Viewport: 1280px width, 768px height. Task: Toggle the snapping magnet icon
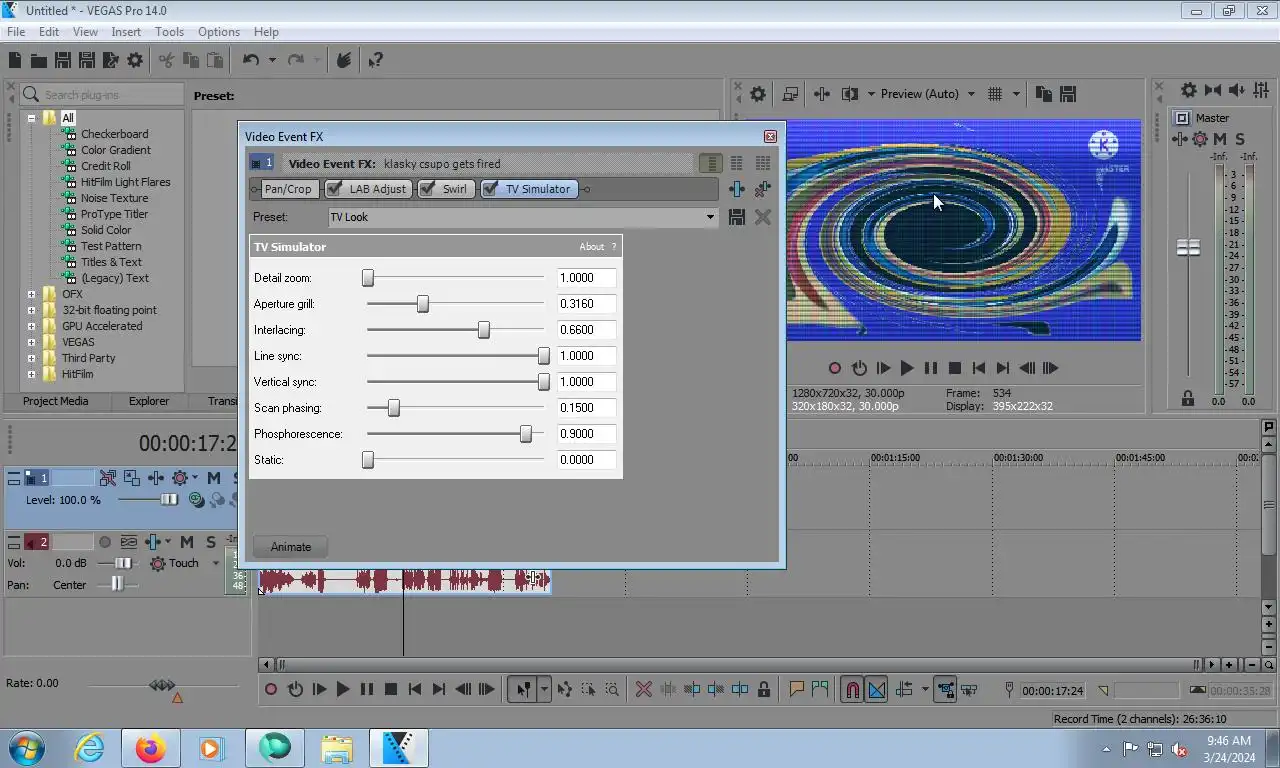pos(852,689)
